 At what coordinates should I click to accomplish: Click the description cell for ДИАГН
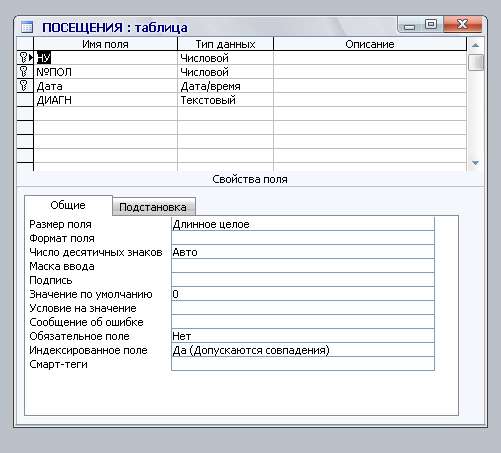(370, 100)
